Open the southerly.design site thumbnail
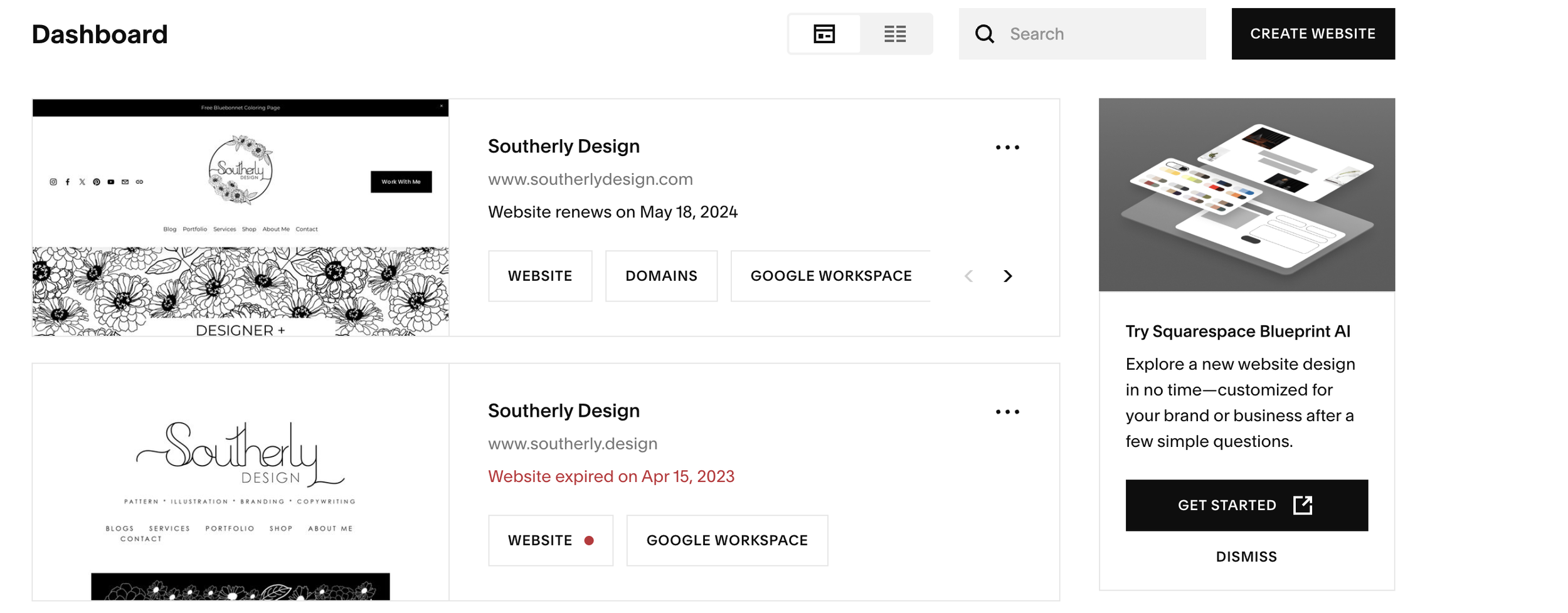Viewport: 1568px width, 613px height. coord(240,481)
